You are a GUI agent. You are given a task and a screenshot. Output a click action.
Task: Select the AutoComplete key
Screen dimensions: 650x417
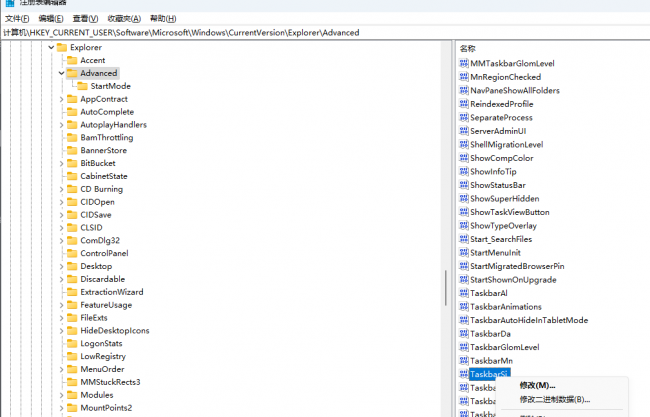click(107, 112)
